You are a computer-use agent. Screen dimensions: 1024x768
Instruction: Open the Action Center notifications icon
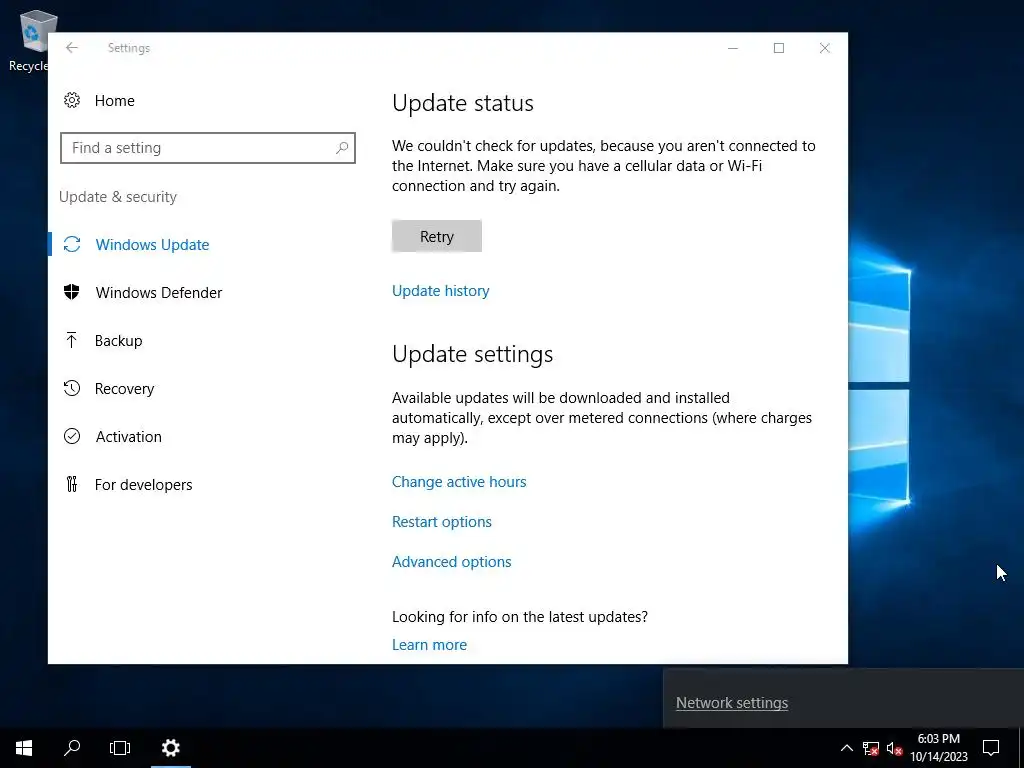[x=991, y=748]
